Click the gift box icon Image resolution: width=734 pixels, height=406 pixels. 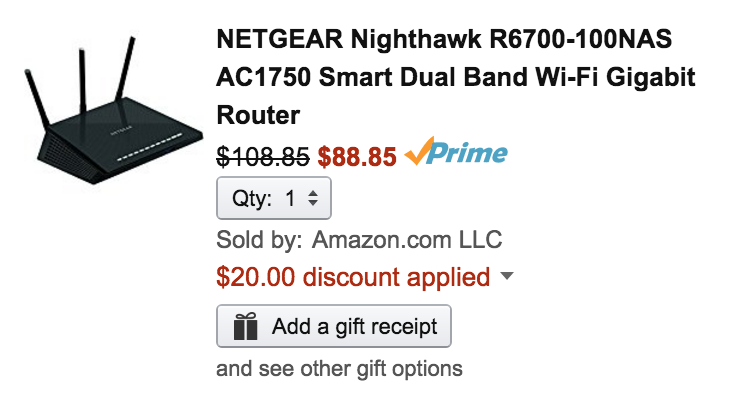(246, 326)
